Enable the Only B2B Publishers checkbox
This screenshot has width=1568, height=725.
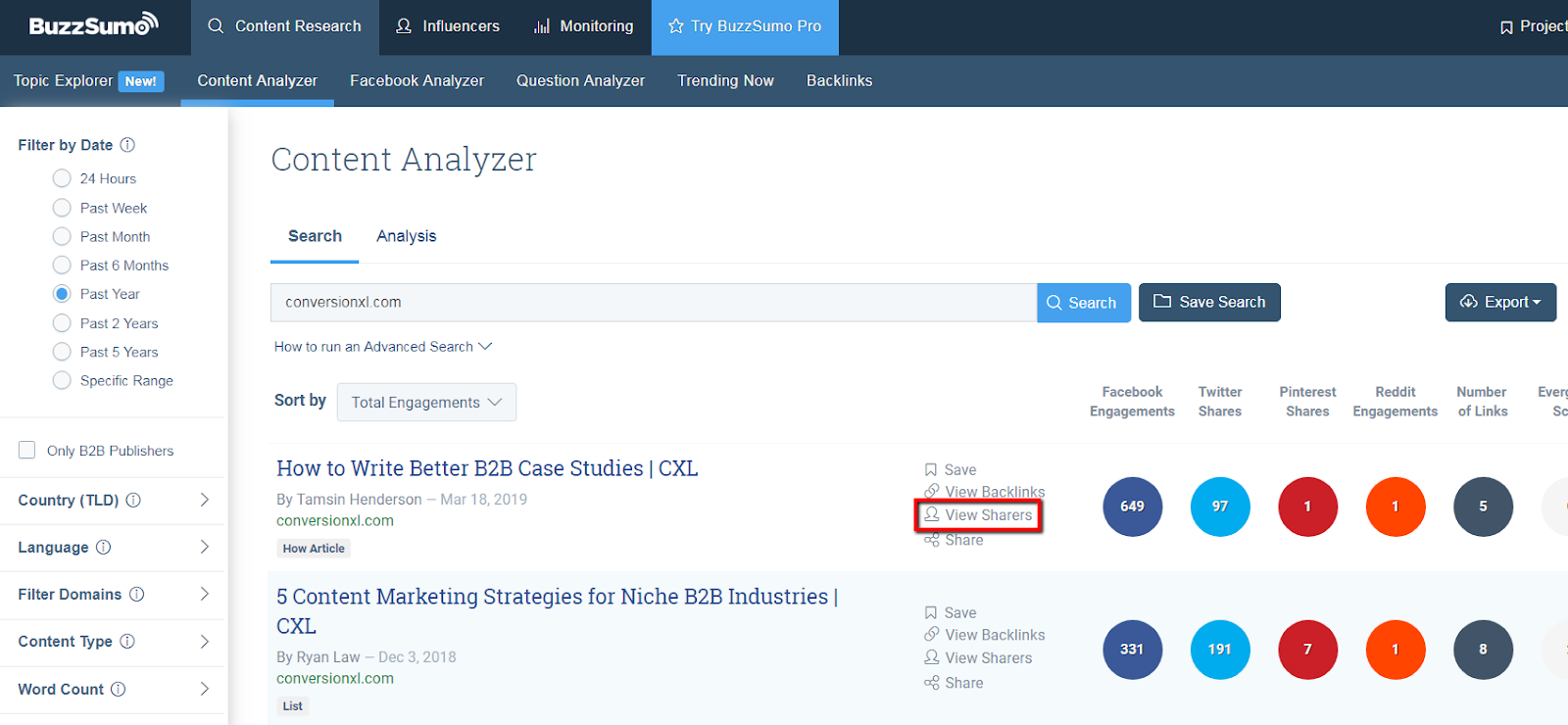(x=27, y=450)
